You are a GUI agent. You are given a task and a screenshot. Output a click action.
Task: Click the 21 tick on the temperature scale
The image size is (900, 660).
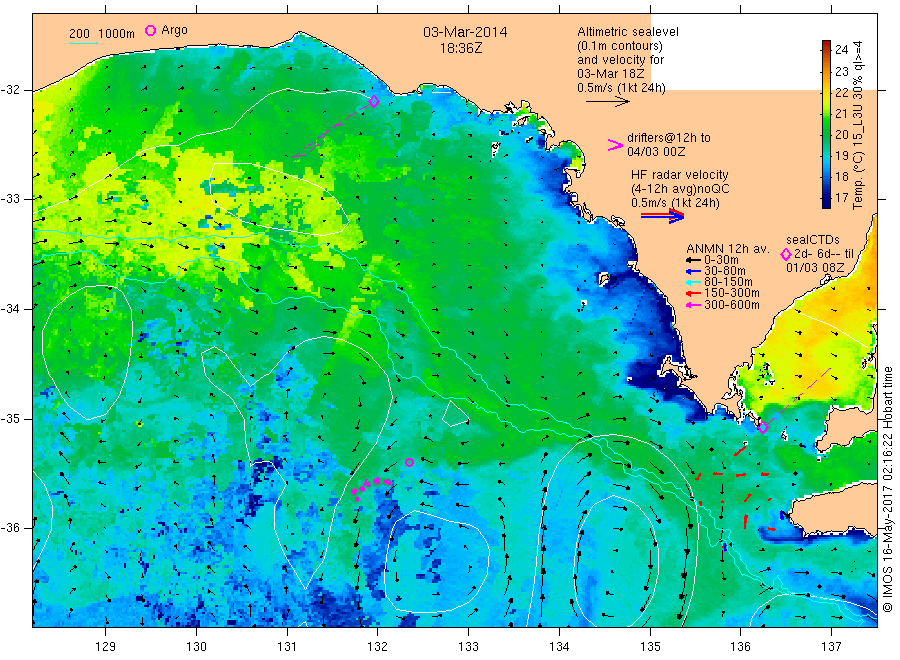841,114
